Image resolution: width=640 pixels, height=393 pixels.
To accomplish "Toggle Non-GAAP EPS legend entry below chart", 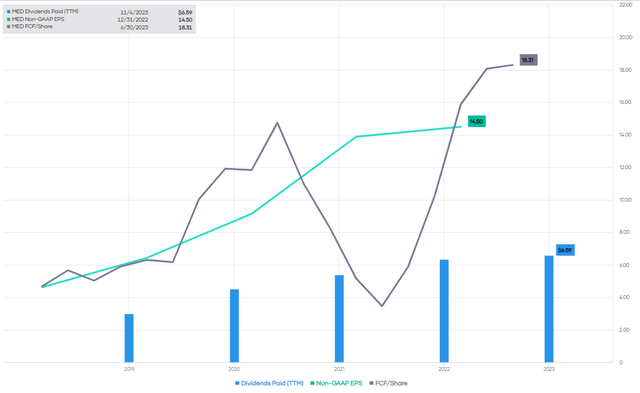I will (x=336, y=383).
